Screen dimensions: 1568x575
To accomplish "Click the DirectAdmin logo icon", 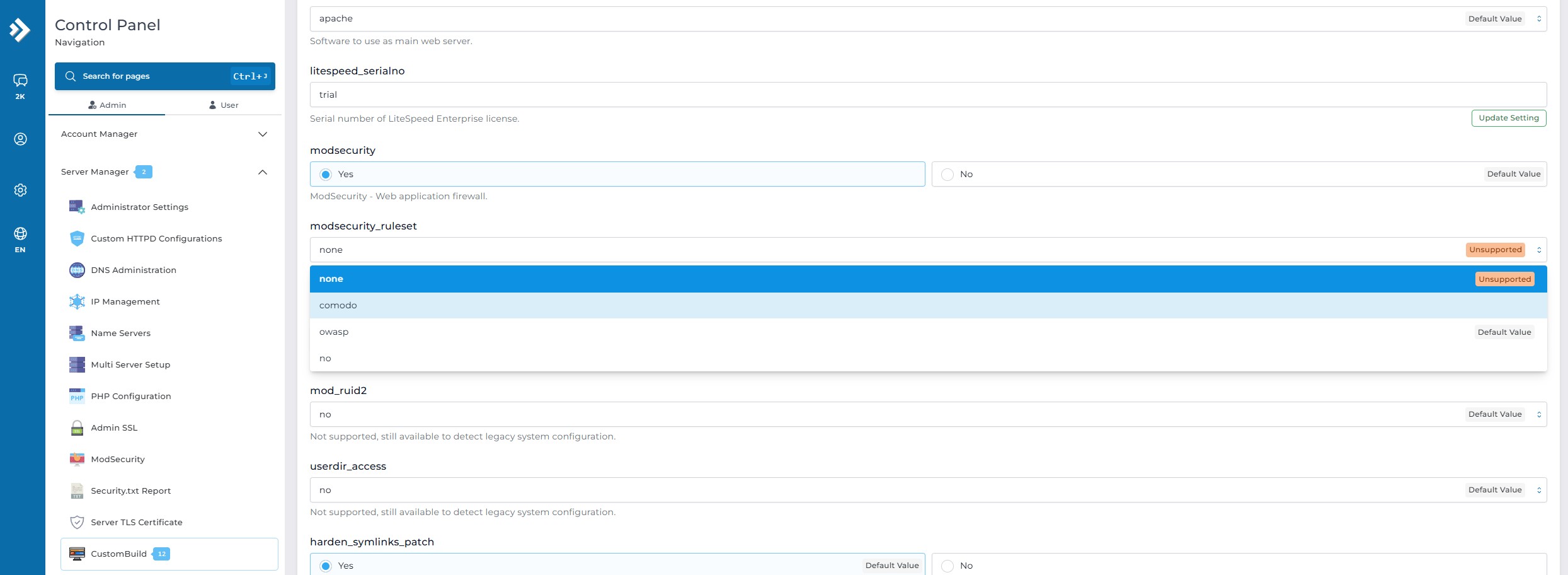I will [x=20, y=30].
